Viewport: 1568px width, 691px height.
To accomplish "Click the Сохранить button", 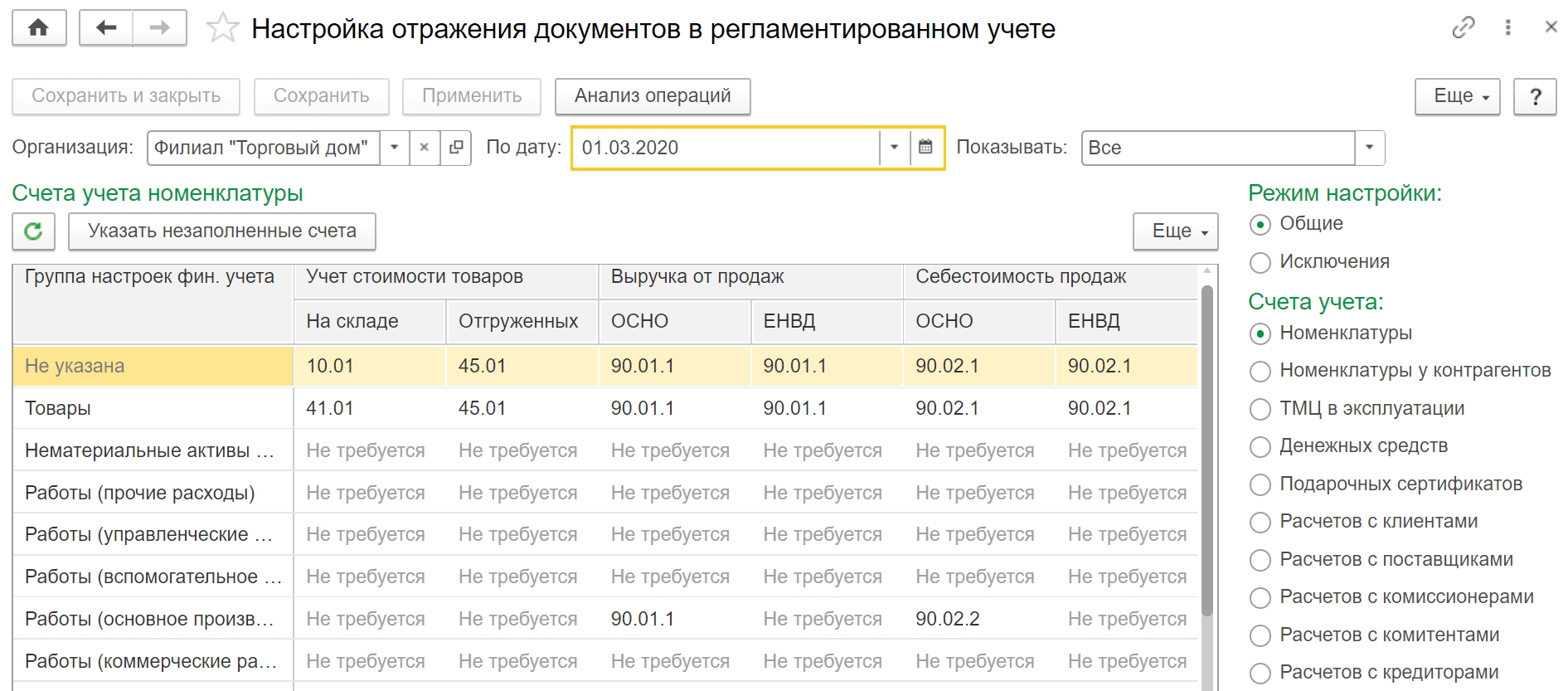I will pyautogui.click(x=321, y=96).
